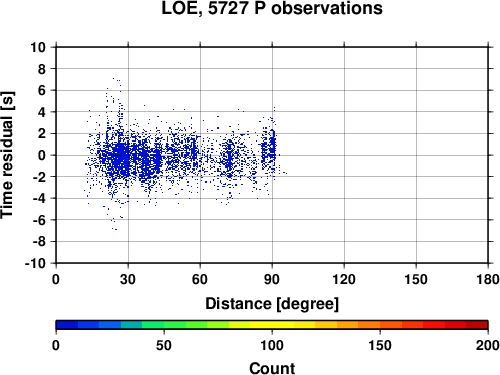Click the yellow colorbar segment near 100
Screen dimensions: 500x375
[272, 324]
